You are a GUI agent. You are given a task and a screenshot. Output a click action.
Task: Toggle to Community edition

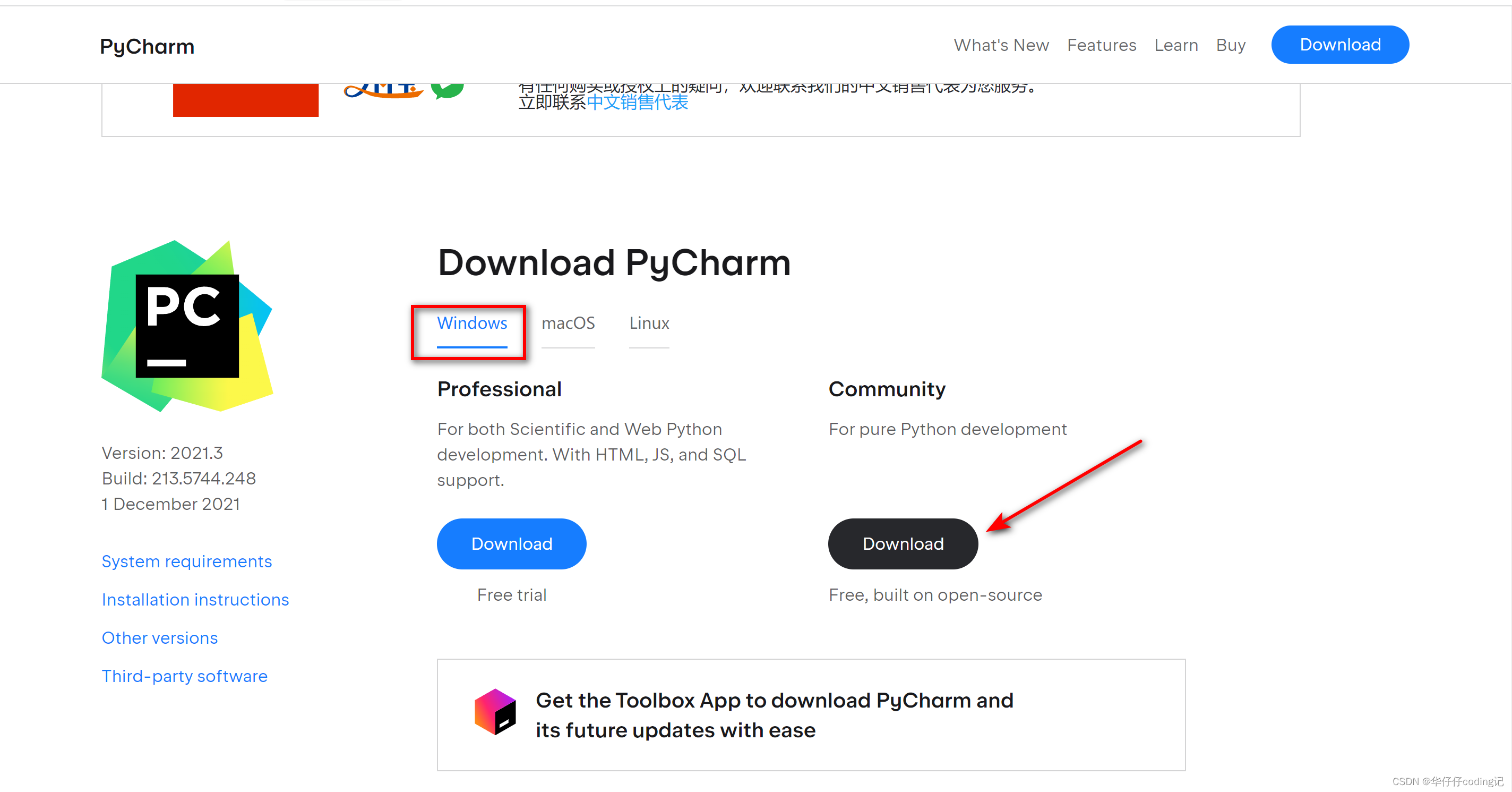tap(901, 543)
